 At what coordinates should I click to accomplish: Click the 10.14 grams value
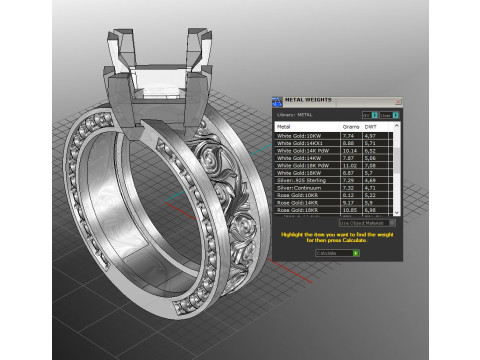(350, 151)
